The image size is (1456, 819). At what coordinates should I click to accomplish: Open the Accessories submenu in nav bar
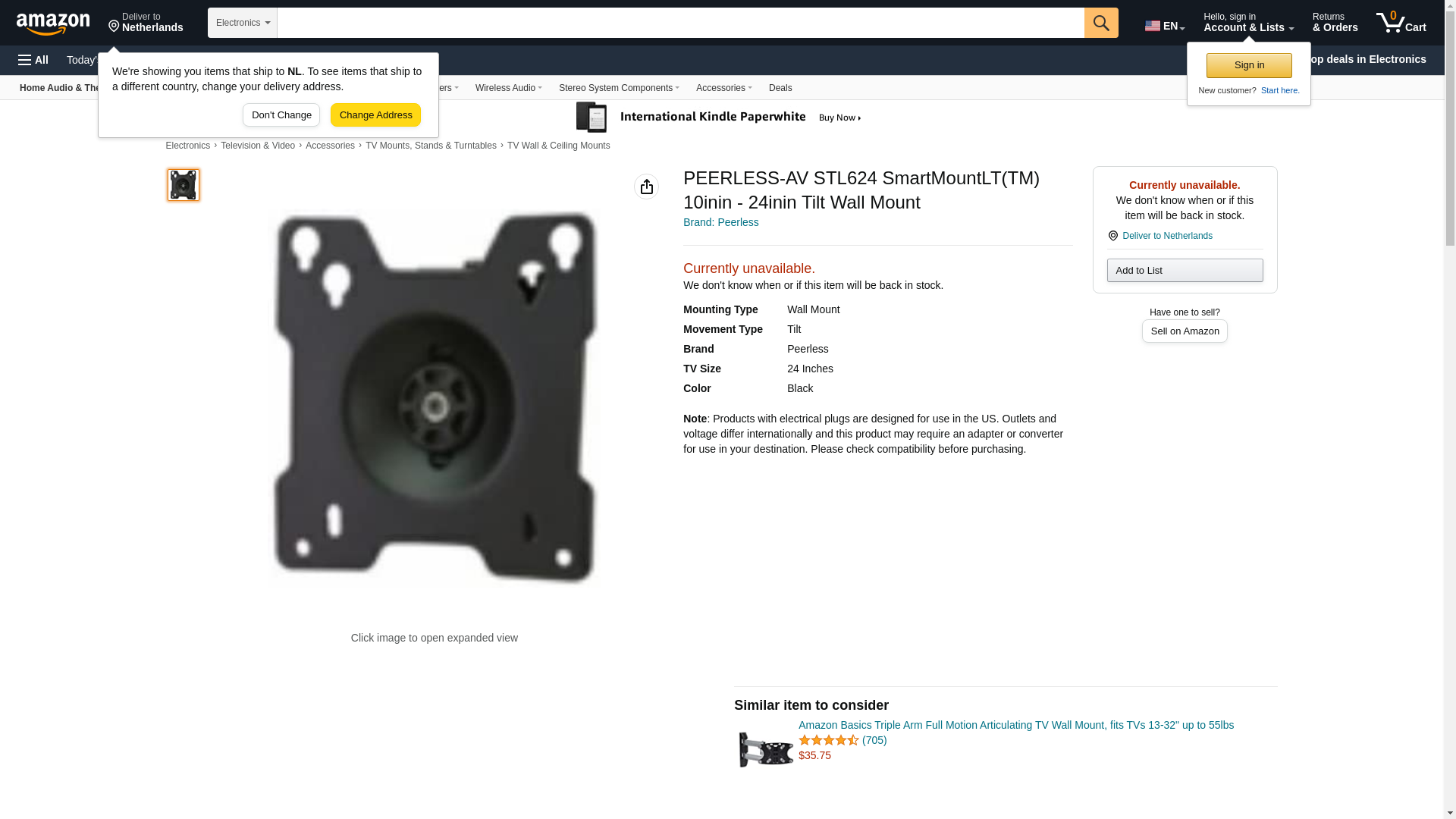point(723,88)
